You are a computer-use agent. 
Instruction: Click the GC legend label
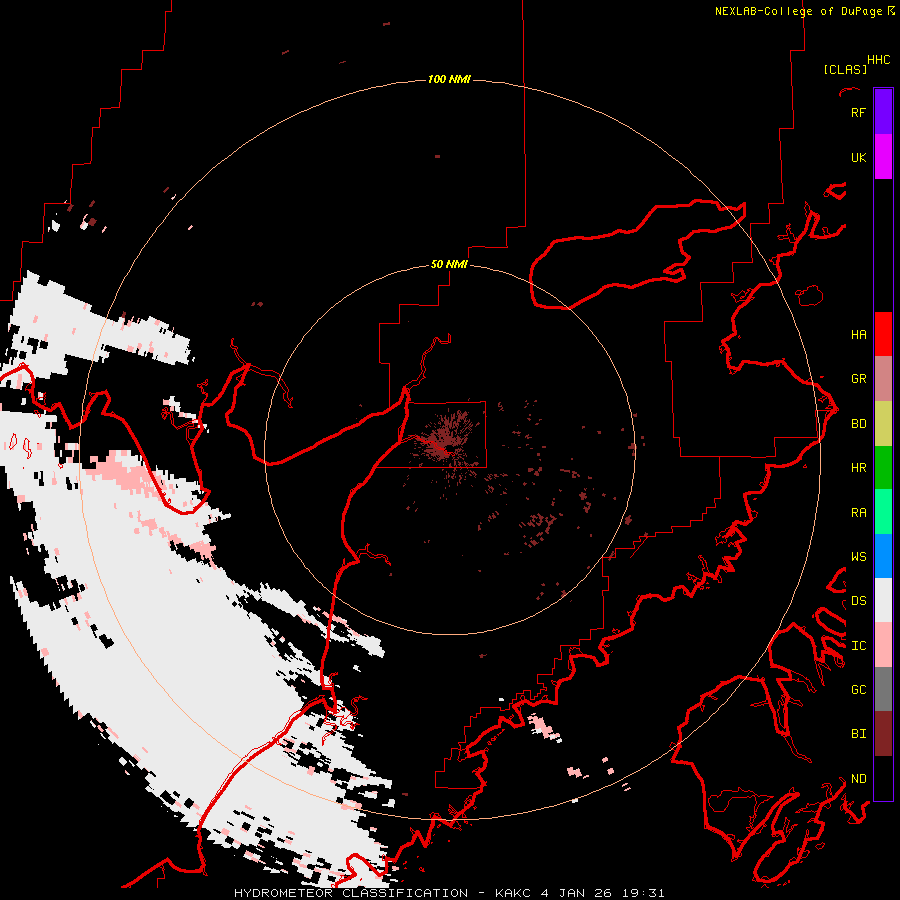coord(858,689)
